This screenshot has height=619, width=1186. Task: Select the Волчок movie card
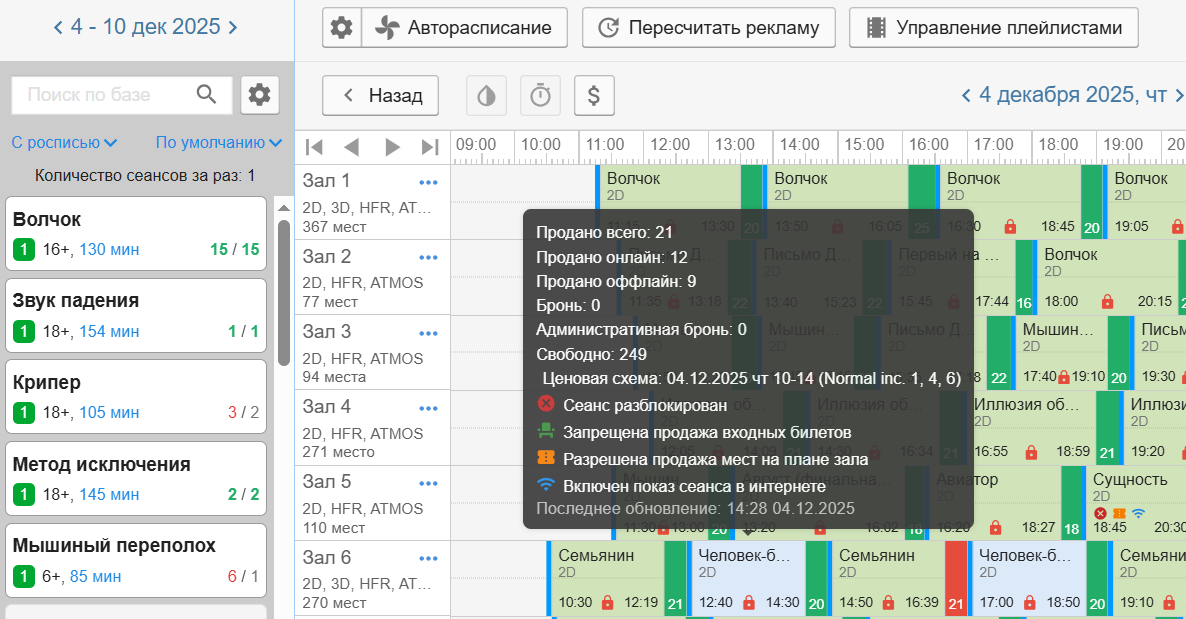136,233
